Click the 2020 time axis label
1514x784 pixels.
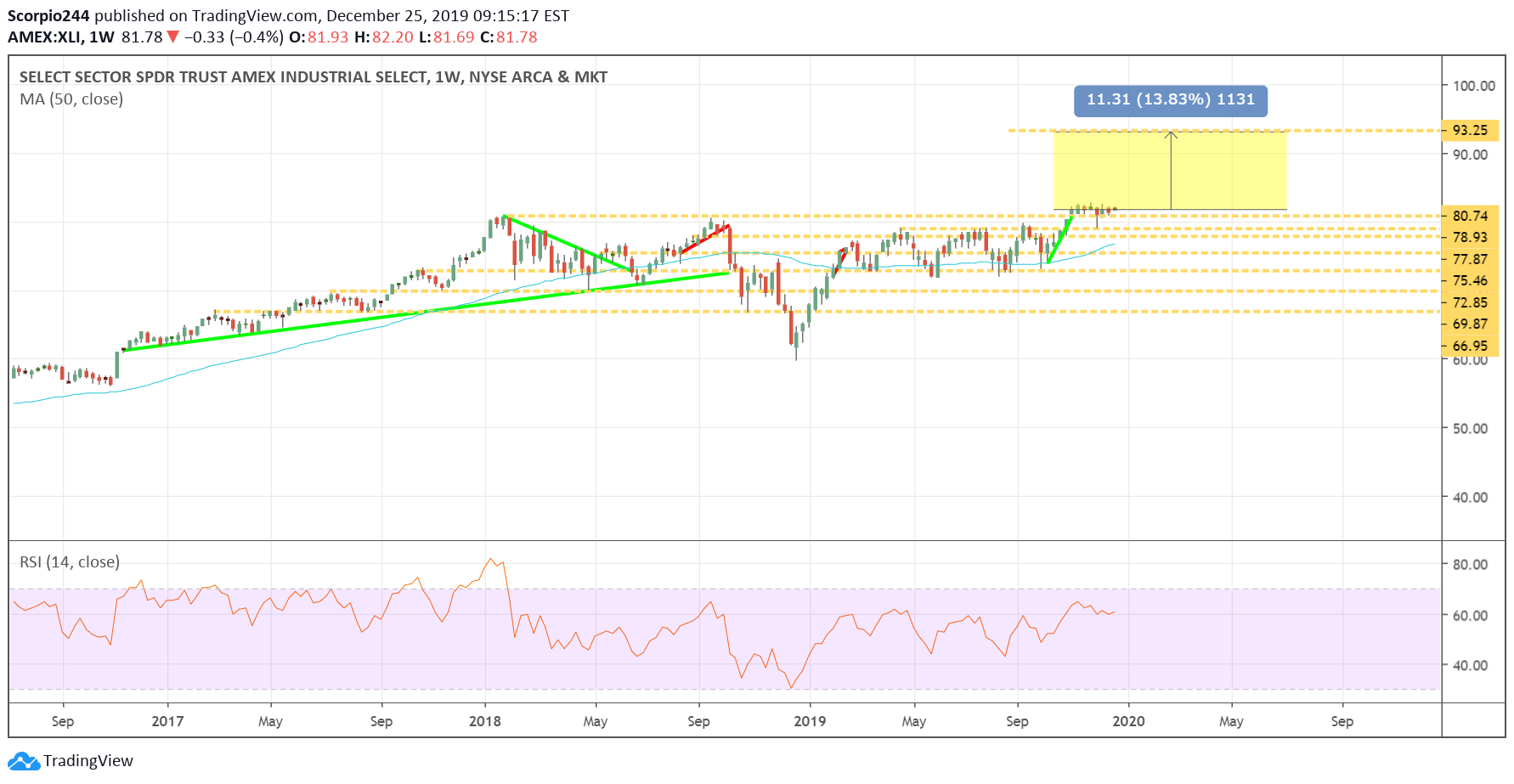click(1128, 721)
